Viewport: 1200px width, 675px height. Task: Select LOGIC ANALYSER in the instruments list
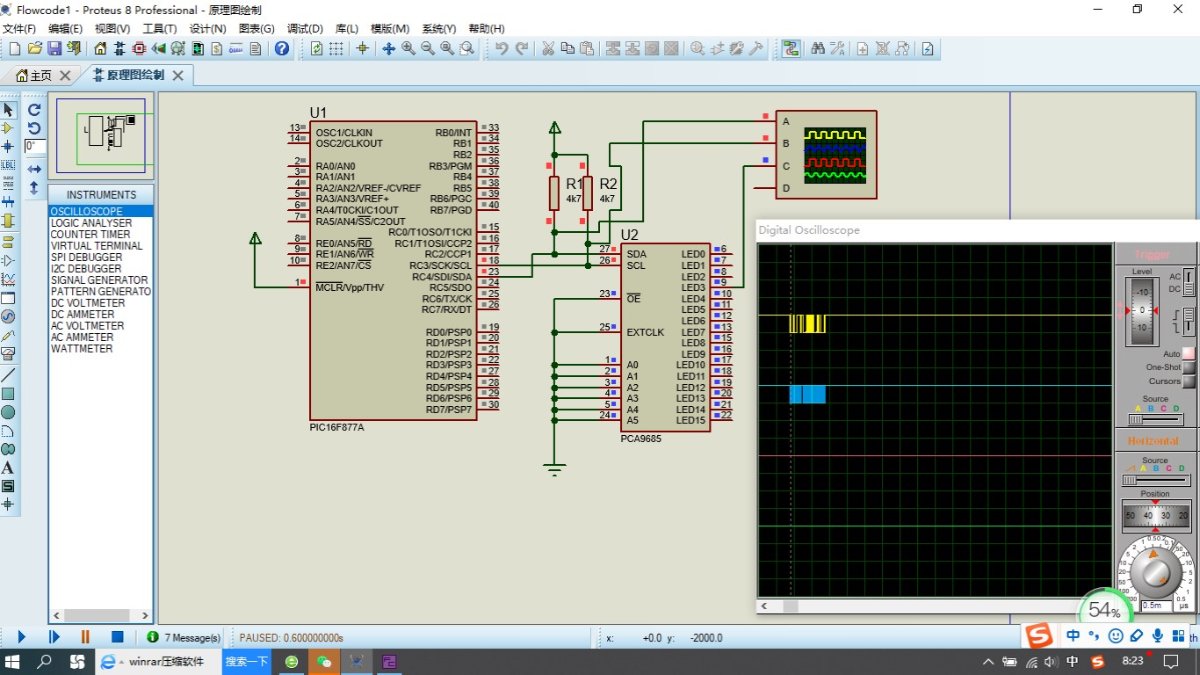pyautogui.click(x=100, y=223)
